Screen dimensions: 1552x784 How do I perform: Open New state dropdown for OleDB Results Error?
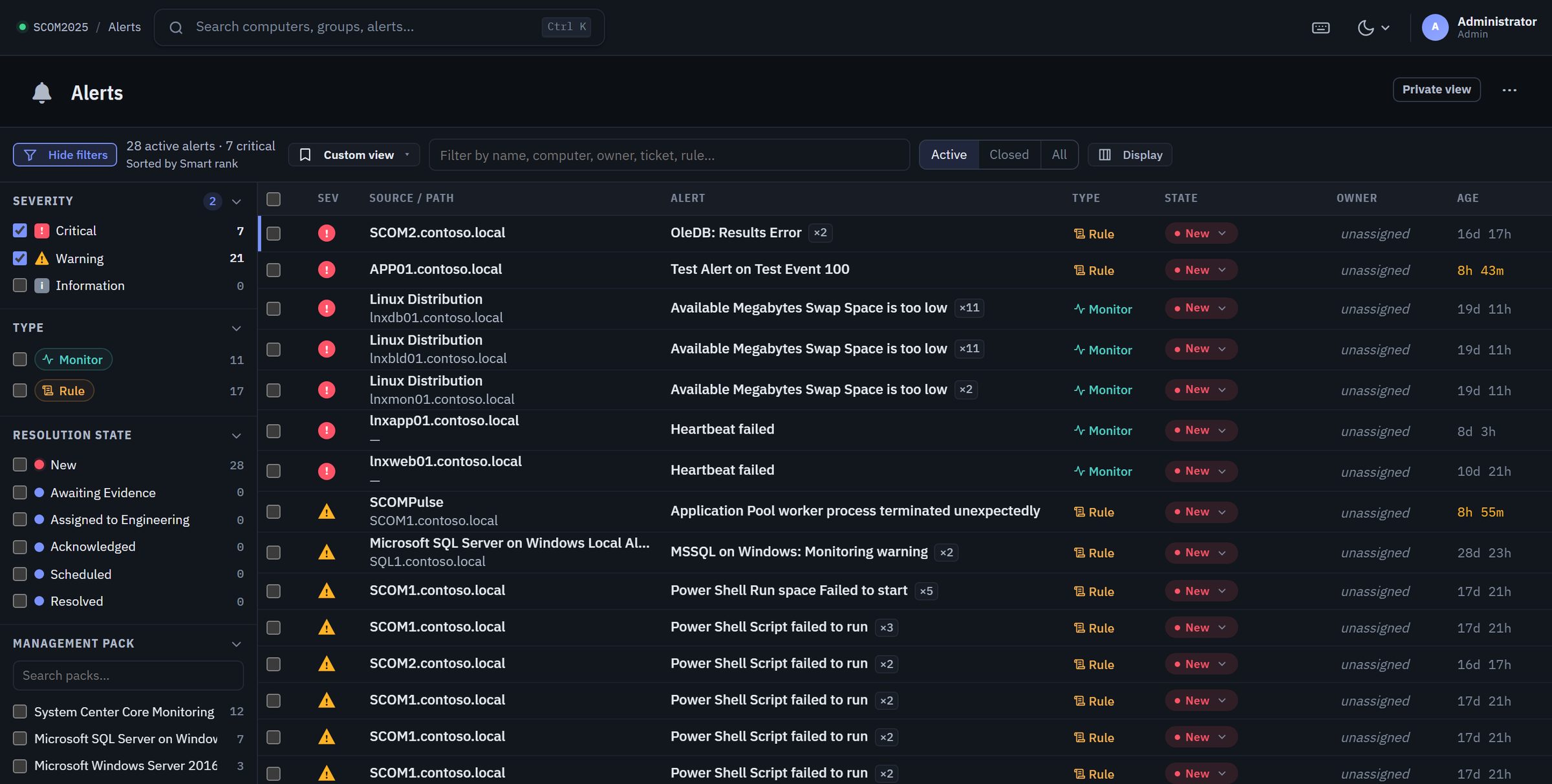click(1202, 233)
